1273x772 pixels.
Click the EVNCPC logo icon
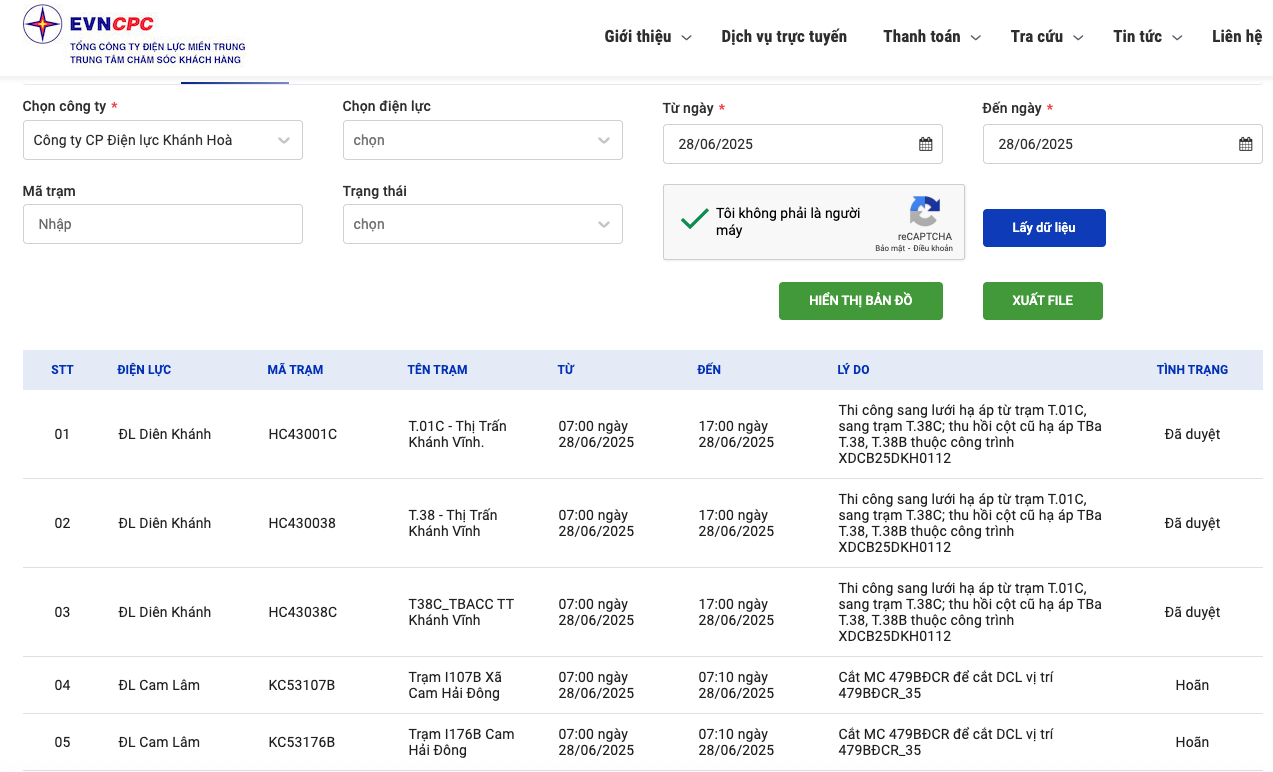(43, 24)
